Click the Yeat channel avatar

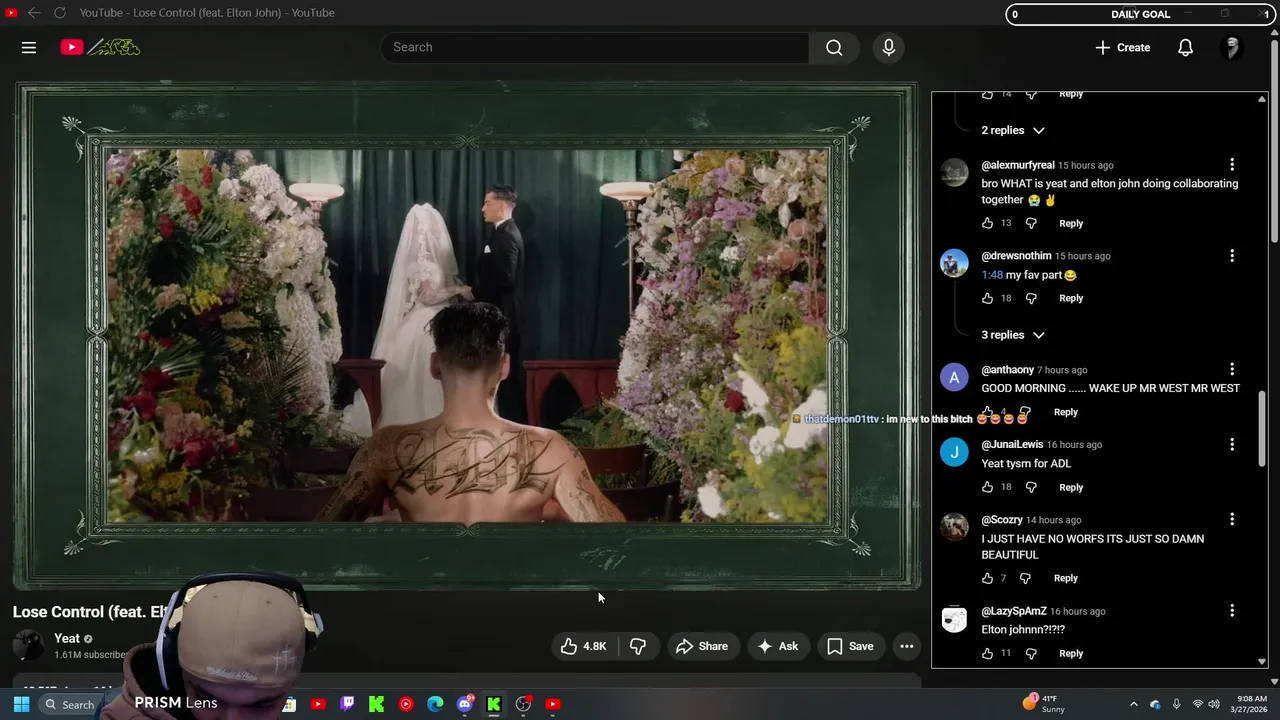click(30, 646)
